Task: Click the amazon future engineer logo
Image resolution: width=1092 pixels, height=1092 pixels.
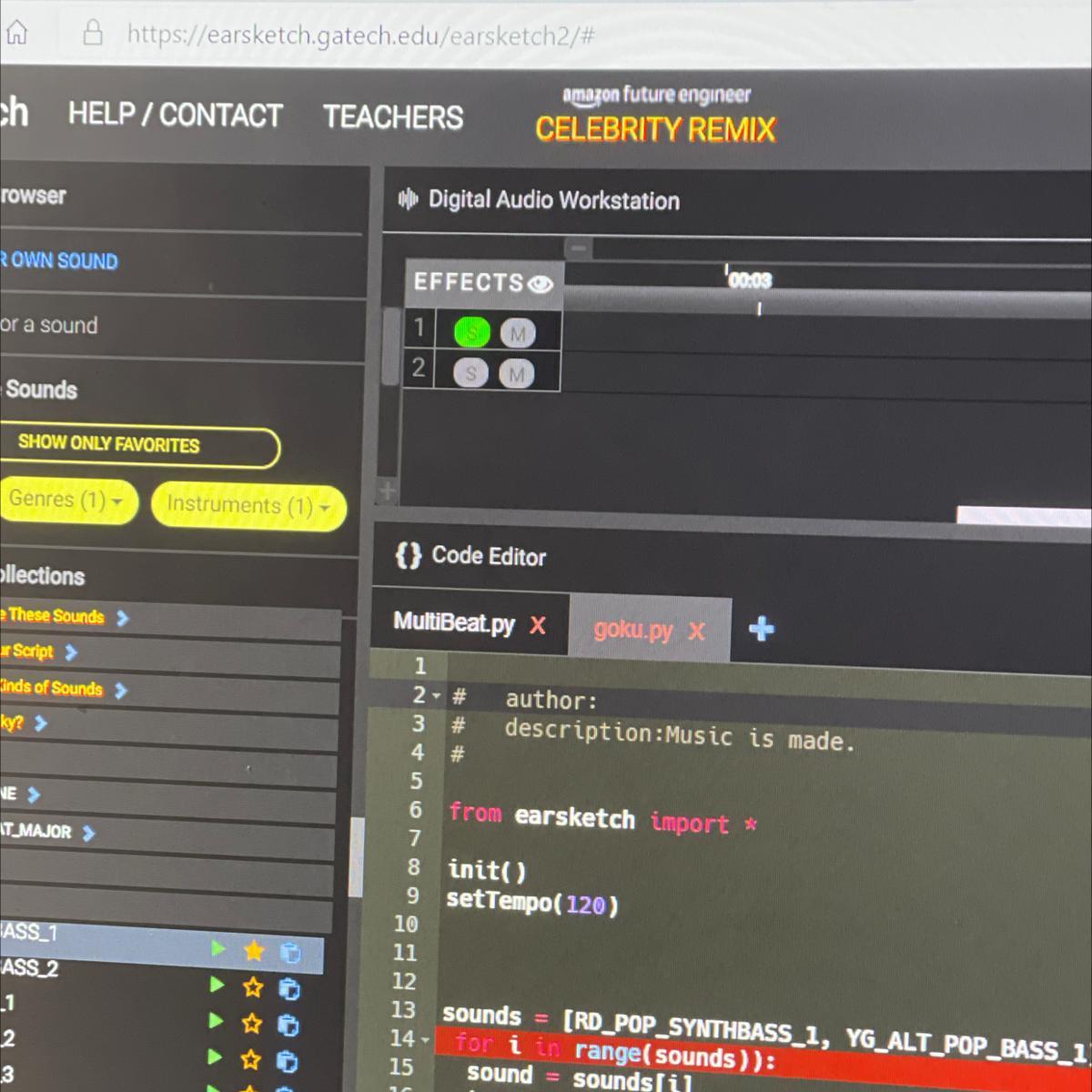Action: click(x=656, y=95)
